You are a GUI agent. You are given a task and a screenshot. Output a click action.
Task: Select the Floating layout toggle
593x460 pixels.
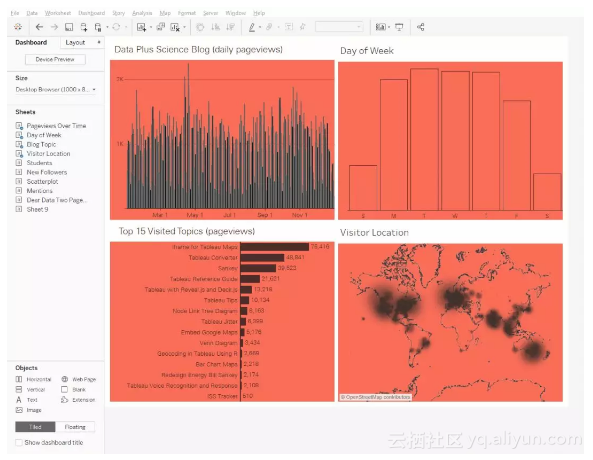point(75,427)
